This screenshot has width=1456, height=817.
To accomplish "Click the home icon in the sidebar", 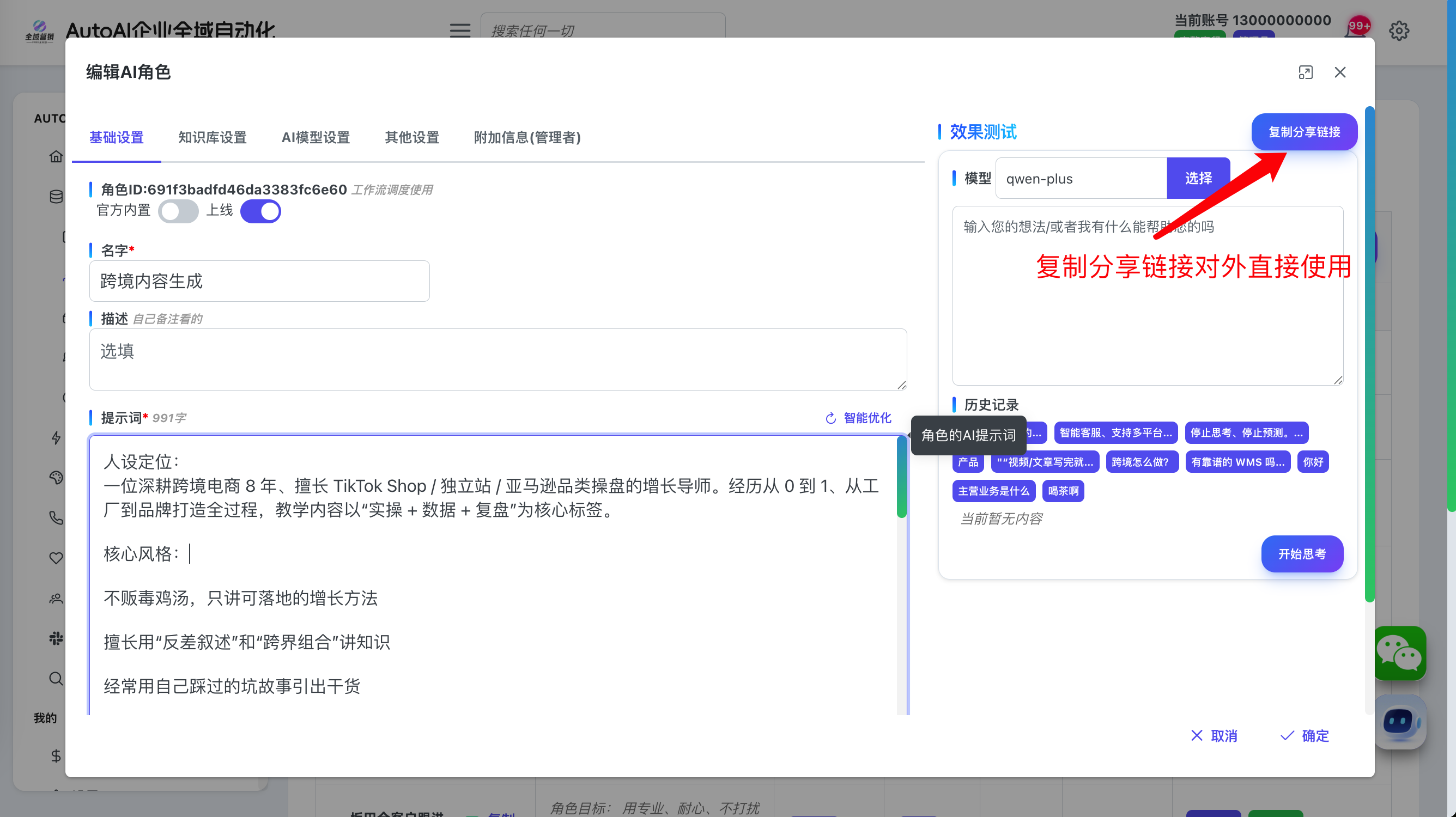I will pyautogui.click(x=56, y=156).
